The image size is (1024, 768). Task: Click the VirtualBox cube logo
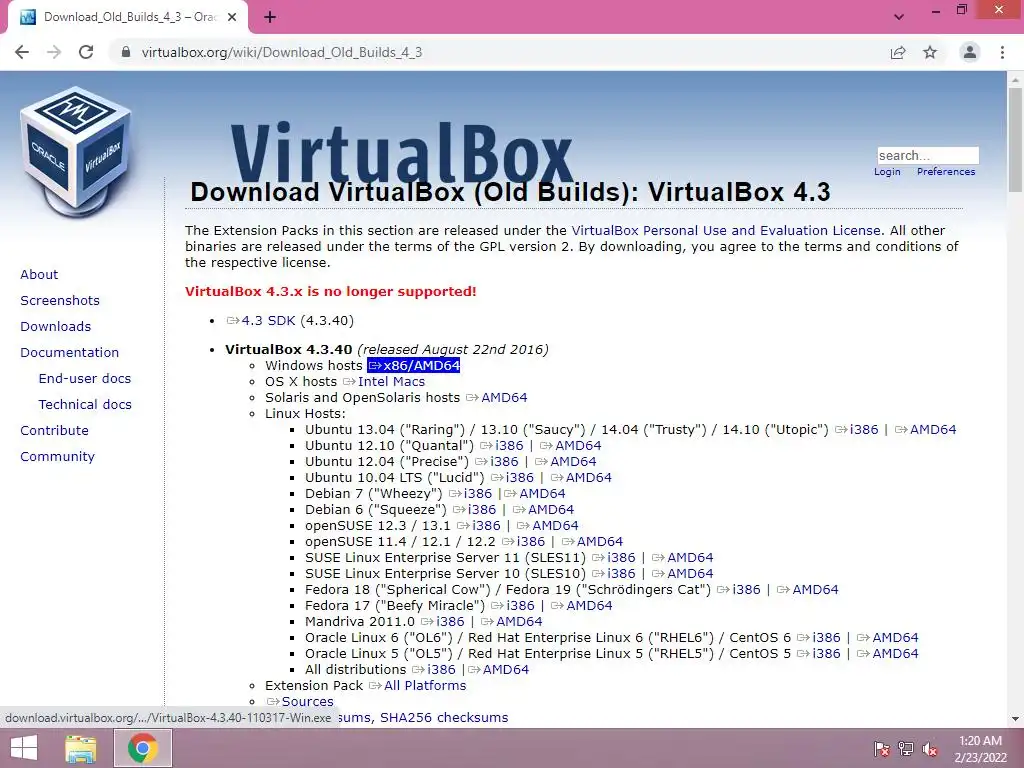point(76,151)
